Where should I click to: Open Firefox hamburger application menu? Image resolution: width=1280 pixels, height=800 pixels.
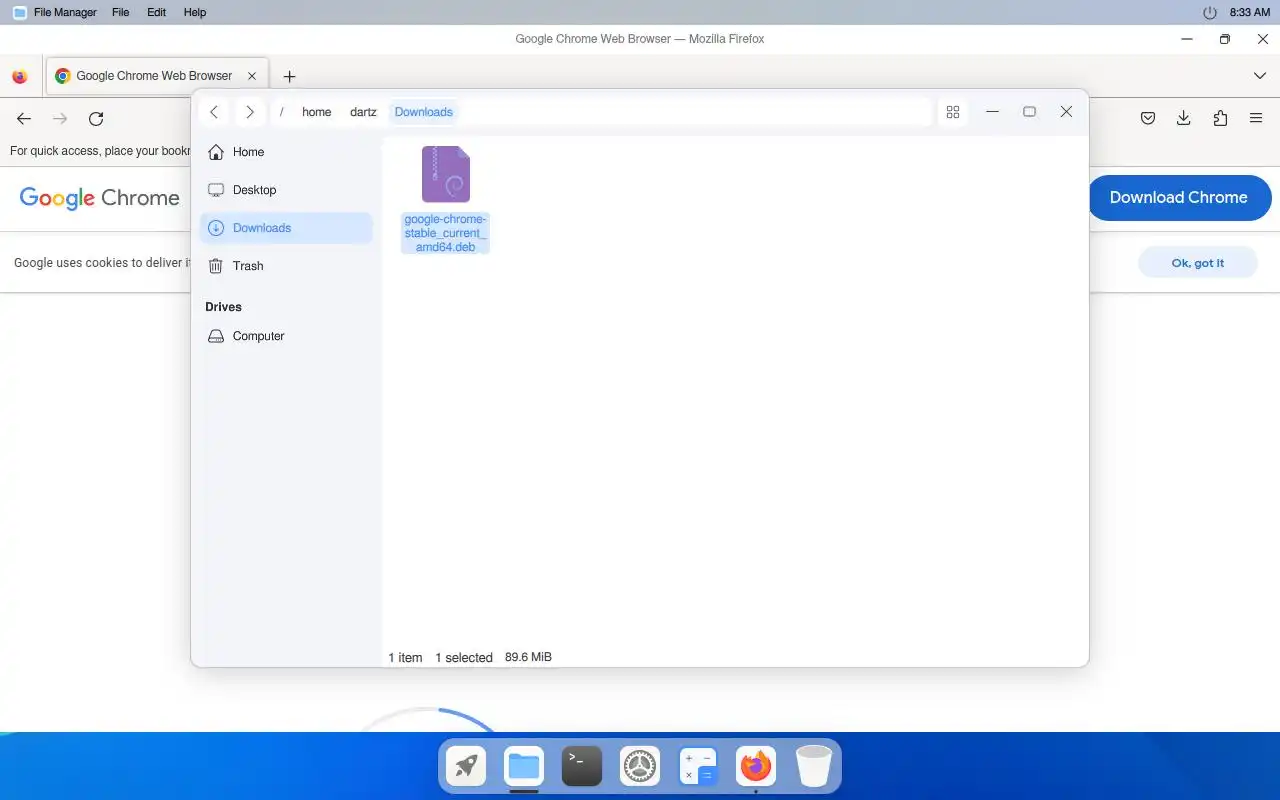pos(1256,119)
